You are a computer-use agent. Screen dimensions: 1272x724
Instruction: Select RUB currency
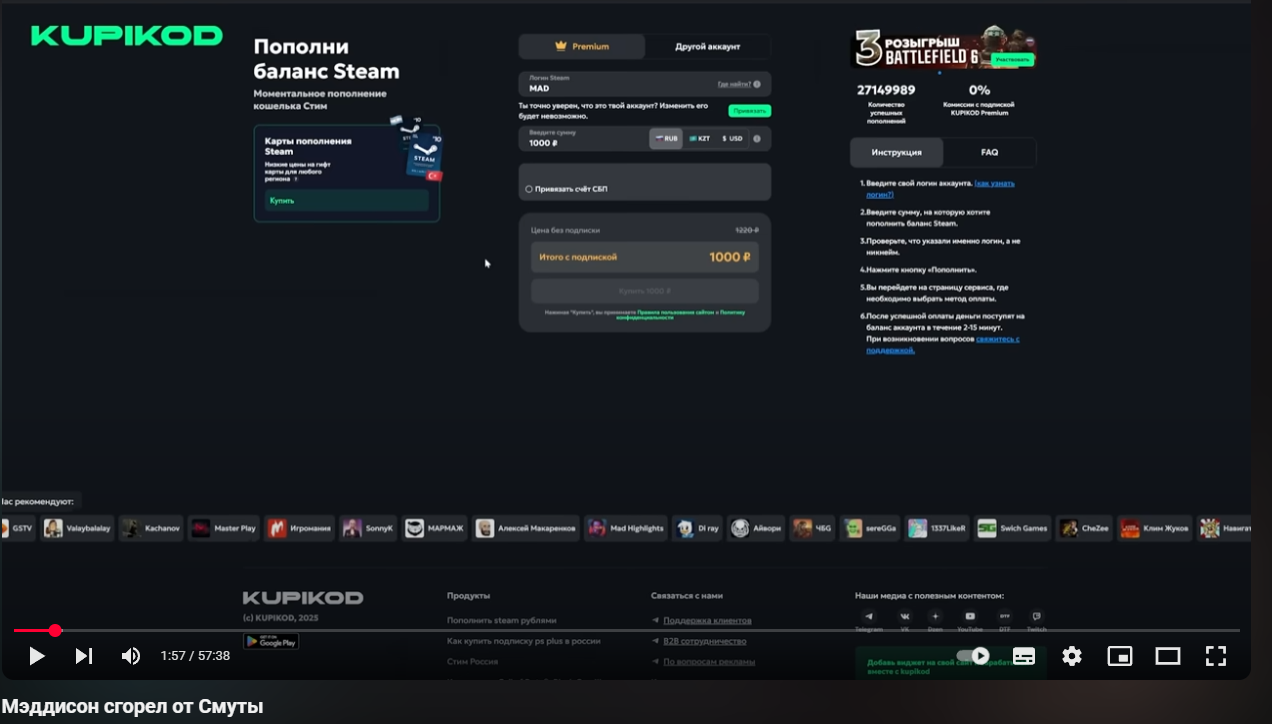tap(666, 139)
